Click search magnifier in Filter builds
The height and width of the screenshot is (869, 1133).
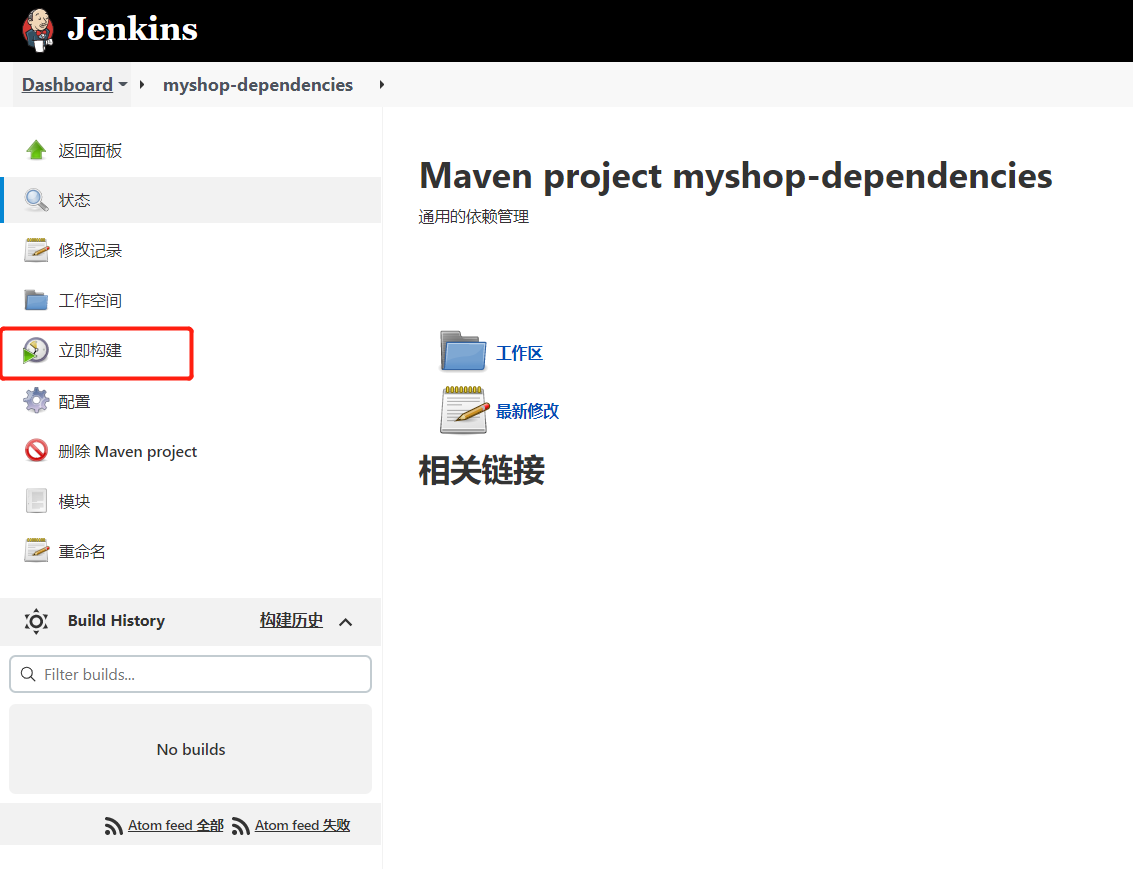point(28,674)
